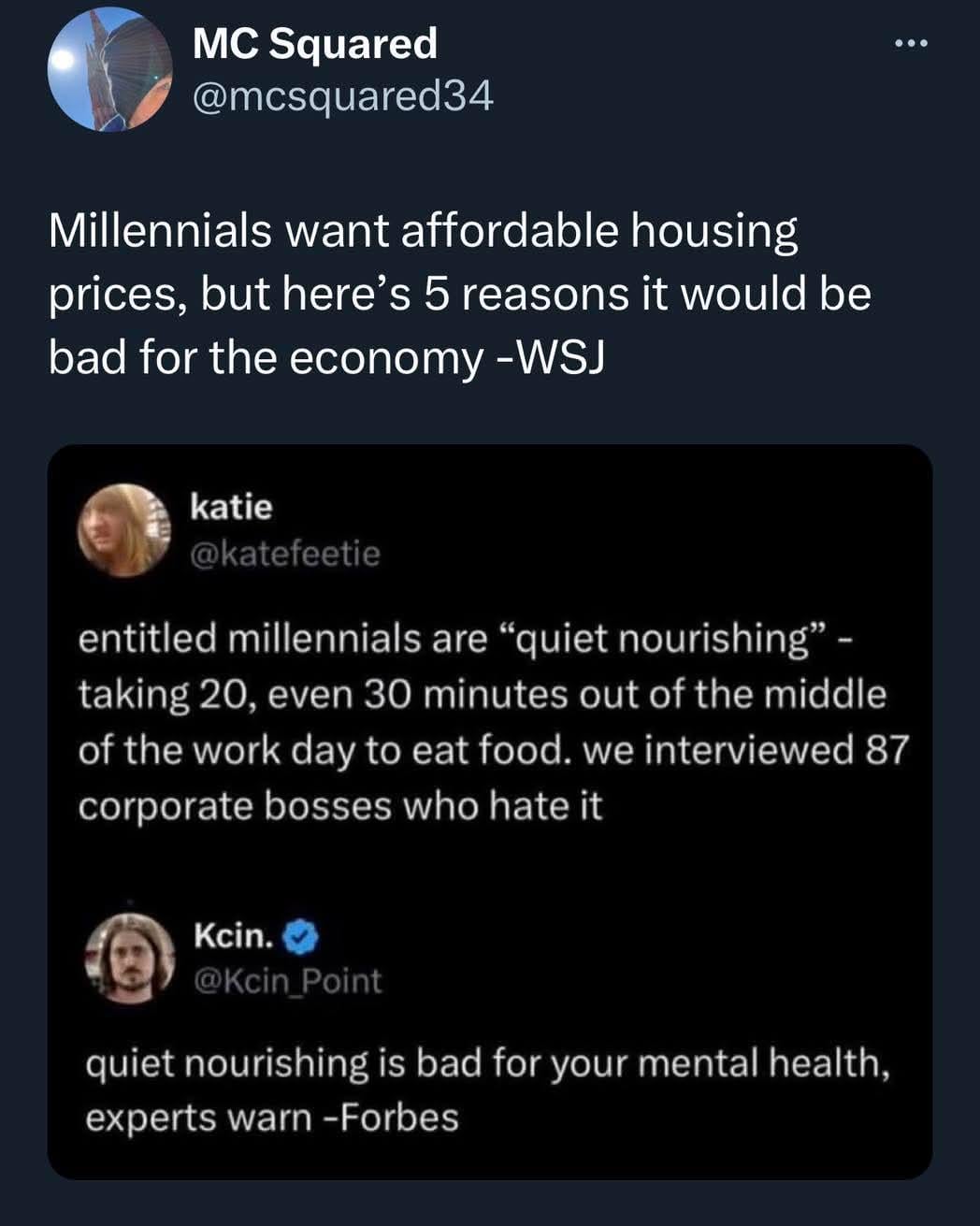Click the Kcin. display name
Viewport: 980px width, 1226px height.
[233, 934]
